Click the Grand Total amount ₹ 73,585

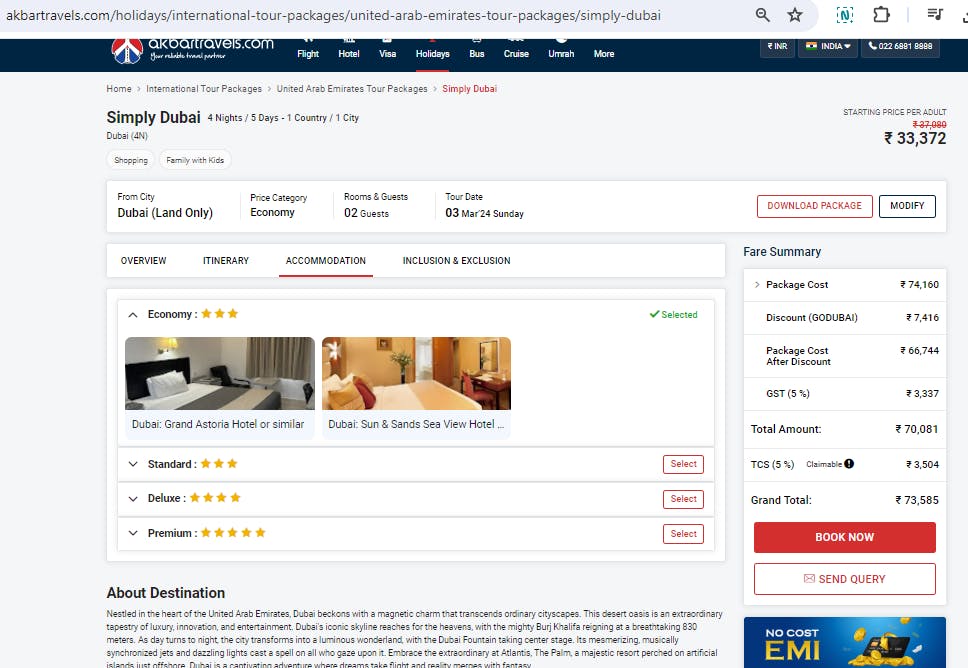(917, 500)
